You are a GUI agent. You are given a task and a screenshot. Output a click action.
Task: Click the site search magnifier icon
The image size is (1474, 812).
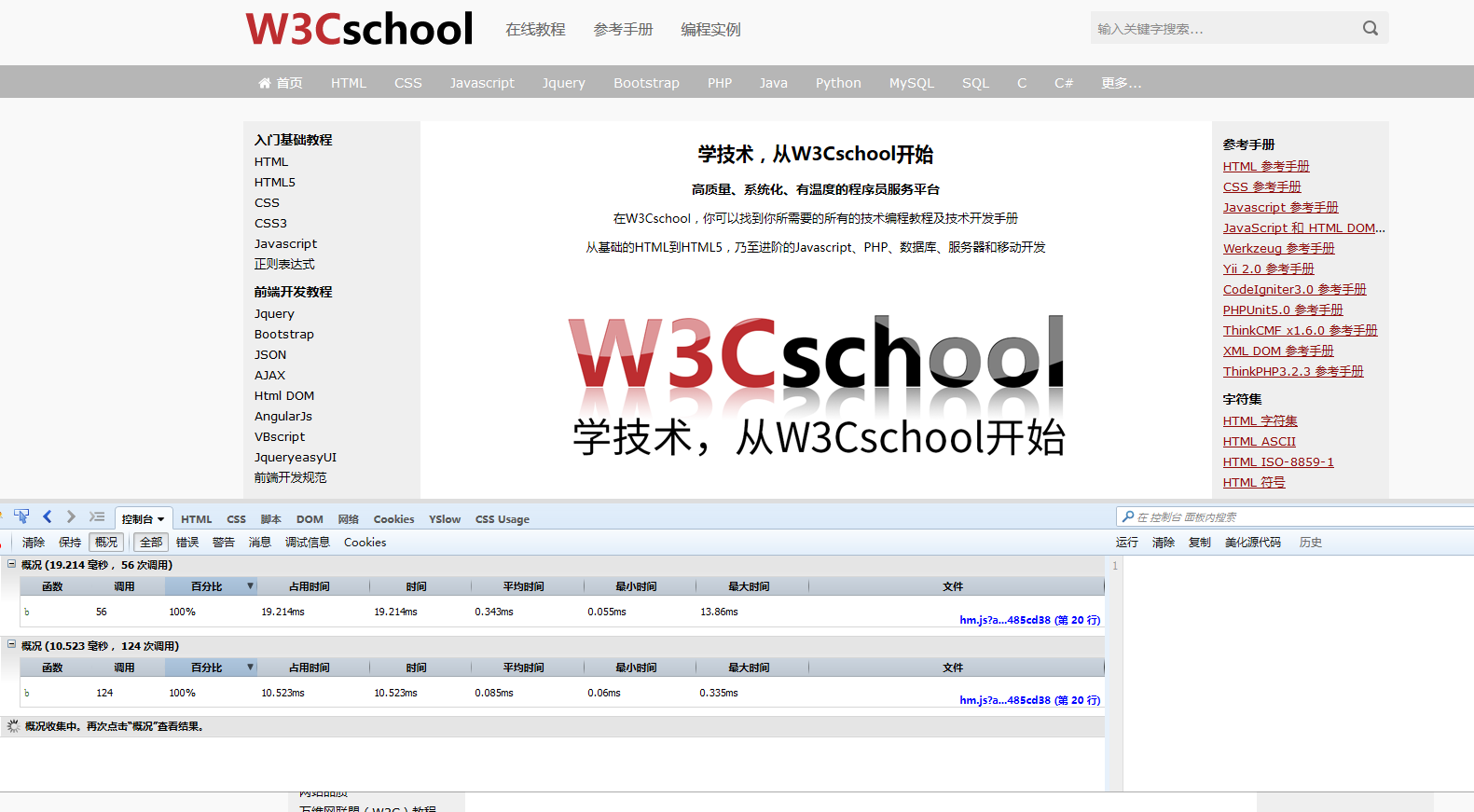(1370, 28)
